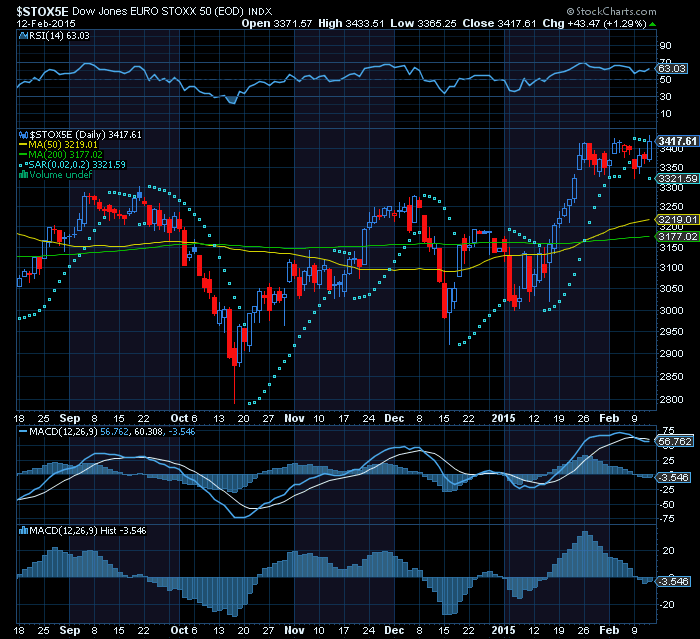Click the candlestick icon beside $STOX5E (Daily)
The image size is (700, 639).
[24, 134]
